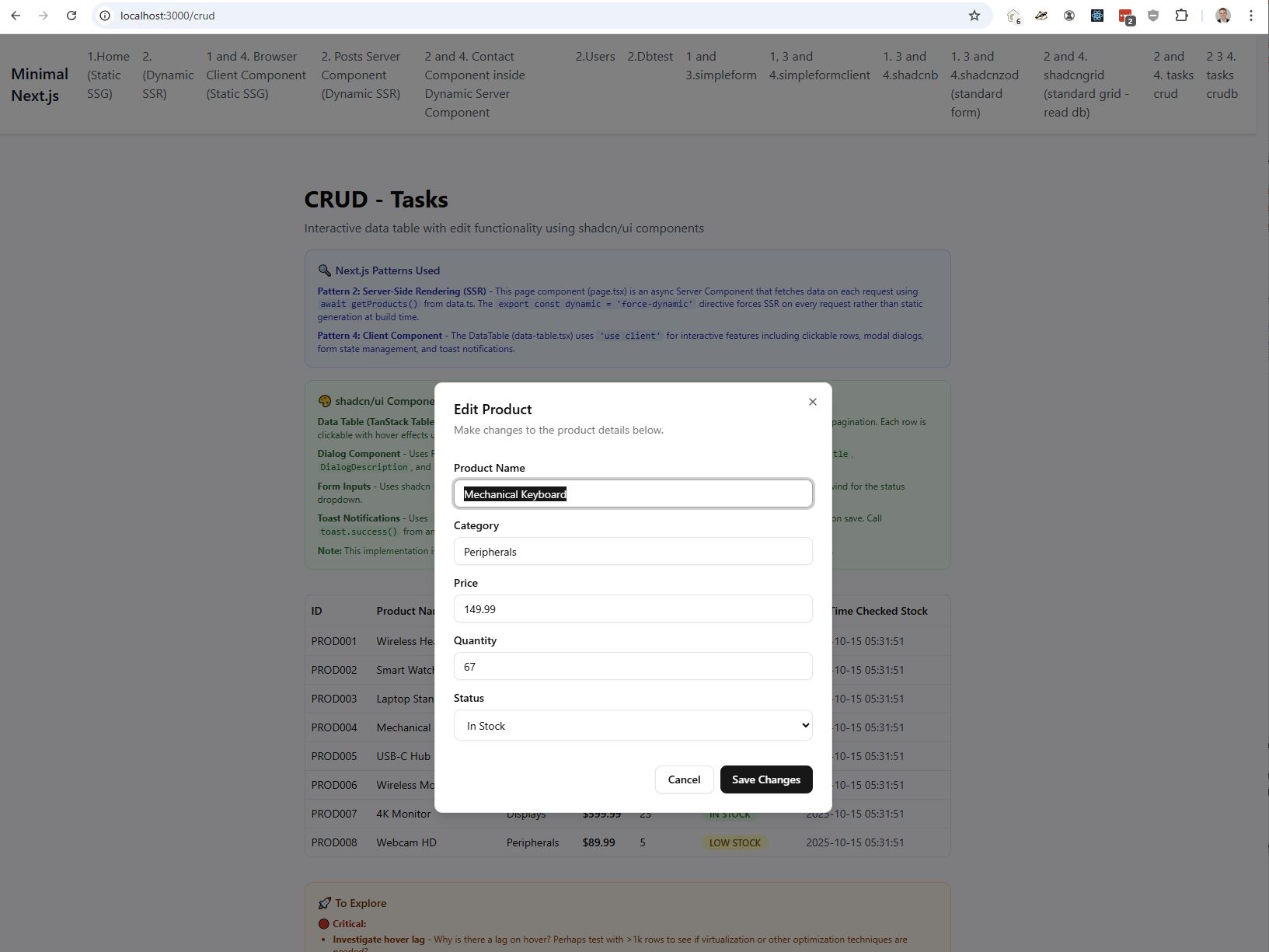Screen dimensions: 1269x952
Task: Open the Chrome three-dot menu
Action: click(x=1250, y=16)
